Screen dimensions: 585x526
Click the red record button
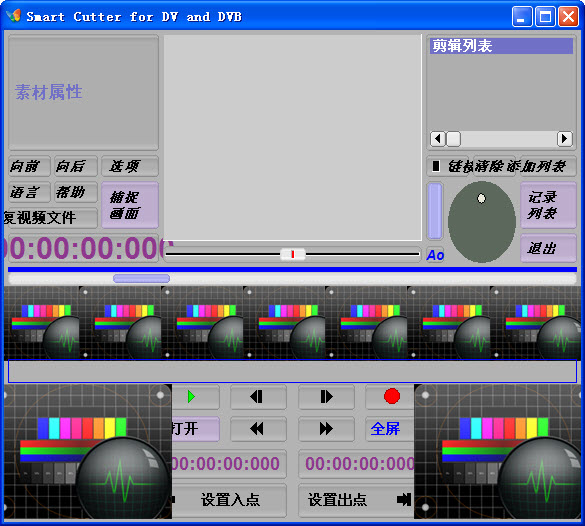point(390,397)
